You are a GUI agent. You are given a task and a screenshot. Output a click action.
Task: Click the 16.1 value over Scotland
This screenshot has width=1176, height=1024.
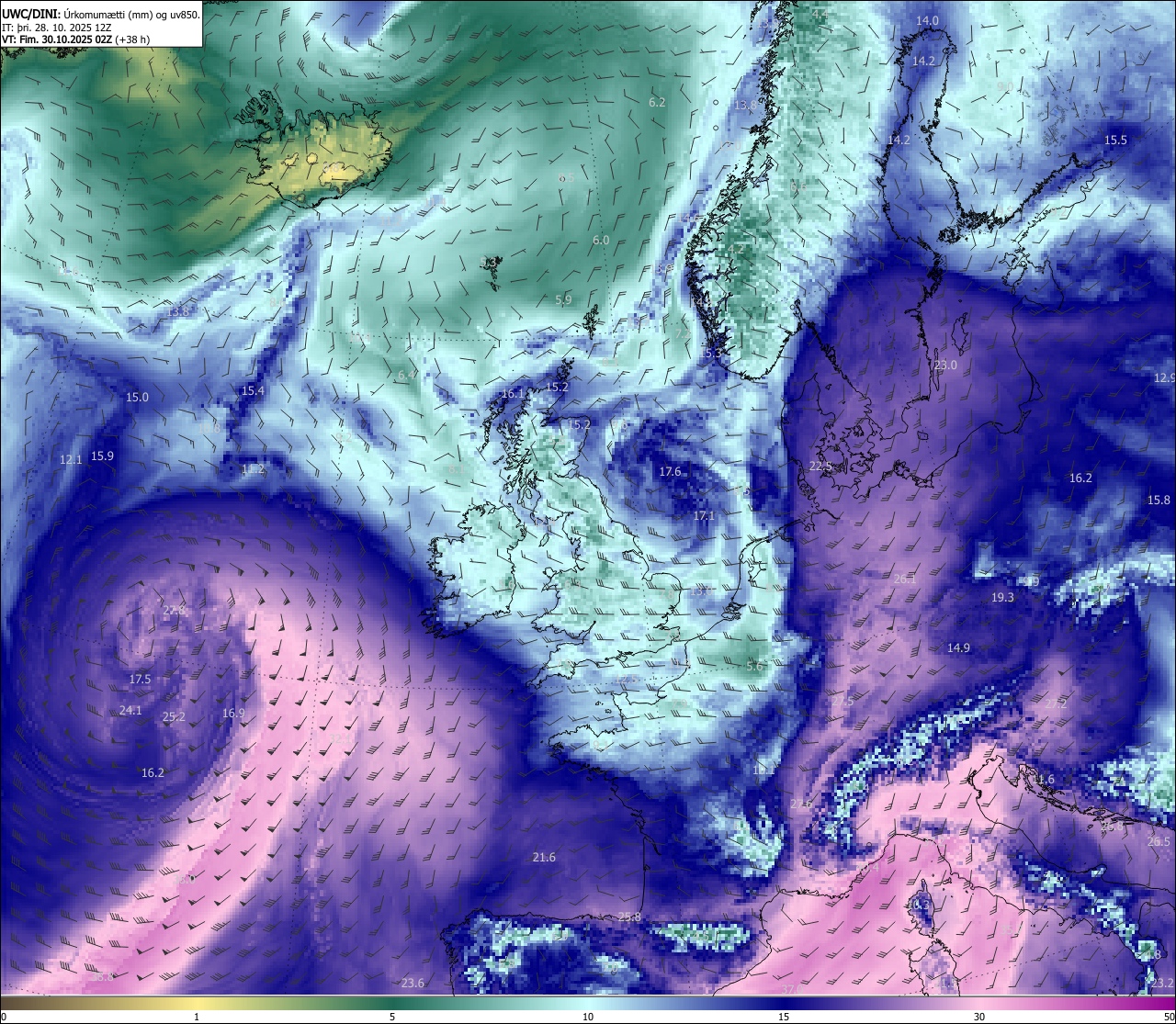(513, 393)
